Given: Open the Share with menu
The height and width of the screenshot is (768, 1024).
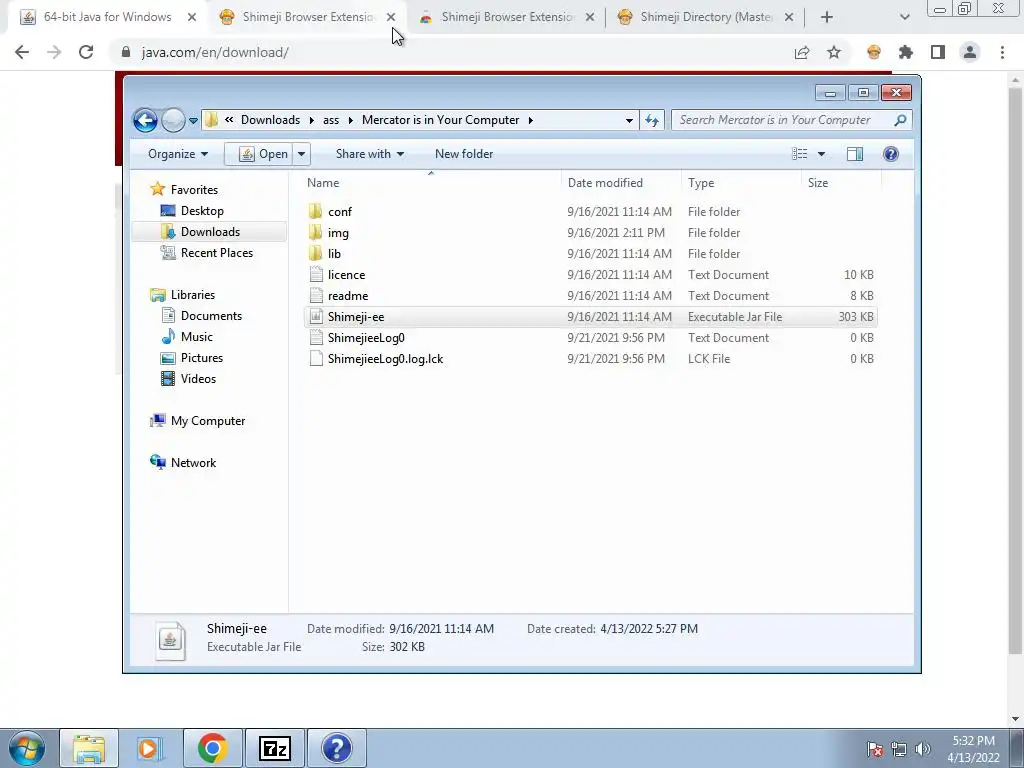Looking at the screenshot, I should pyautogui.click(x=370, y=154).
